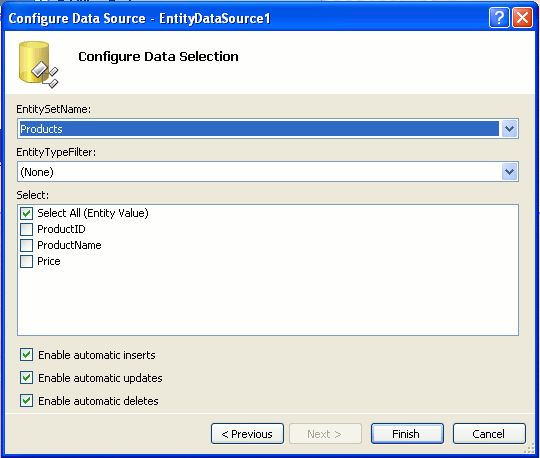Expand the EntityTypeFilter dropdown arrow

coord(509,172)
